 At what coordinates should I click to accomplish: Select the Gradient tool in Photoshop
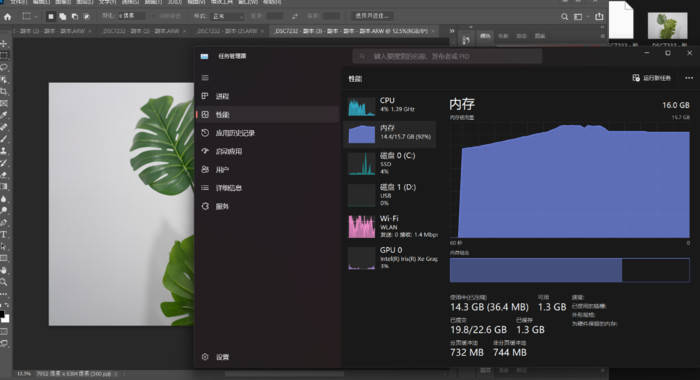click(x=4, y=186)
